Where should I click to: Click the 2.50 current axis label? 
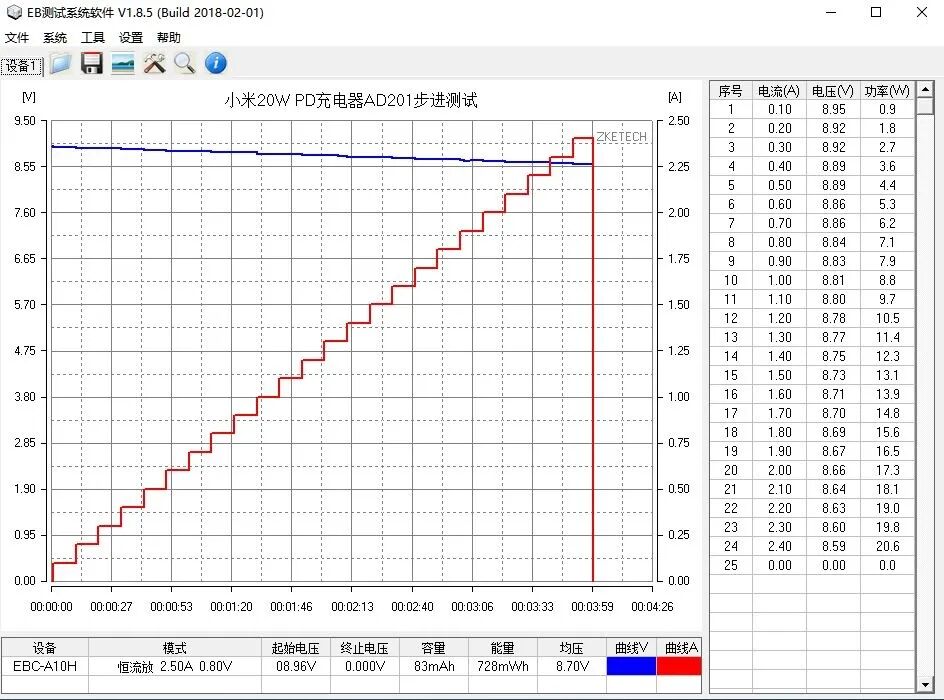[678, 121]
